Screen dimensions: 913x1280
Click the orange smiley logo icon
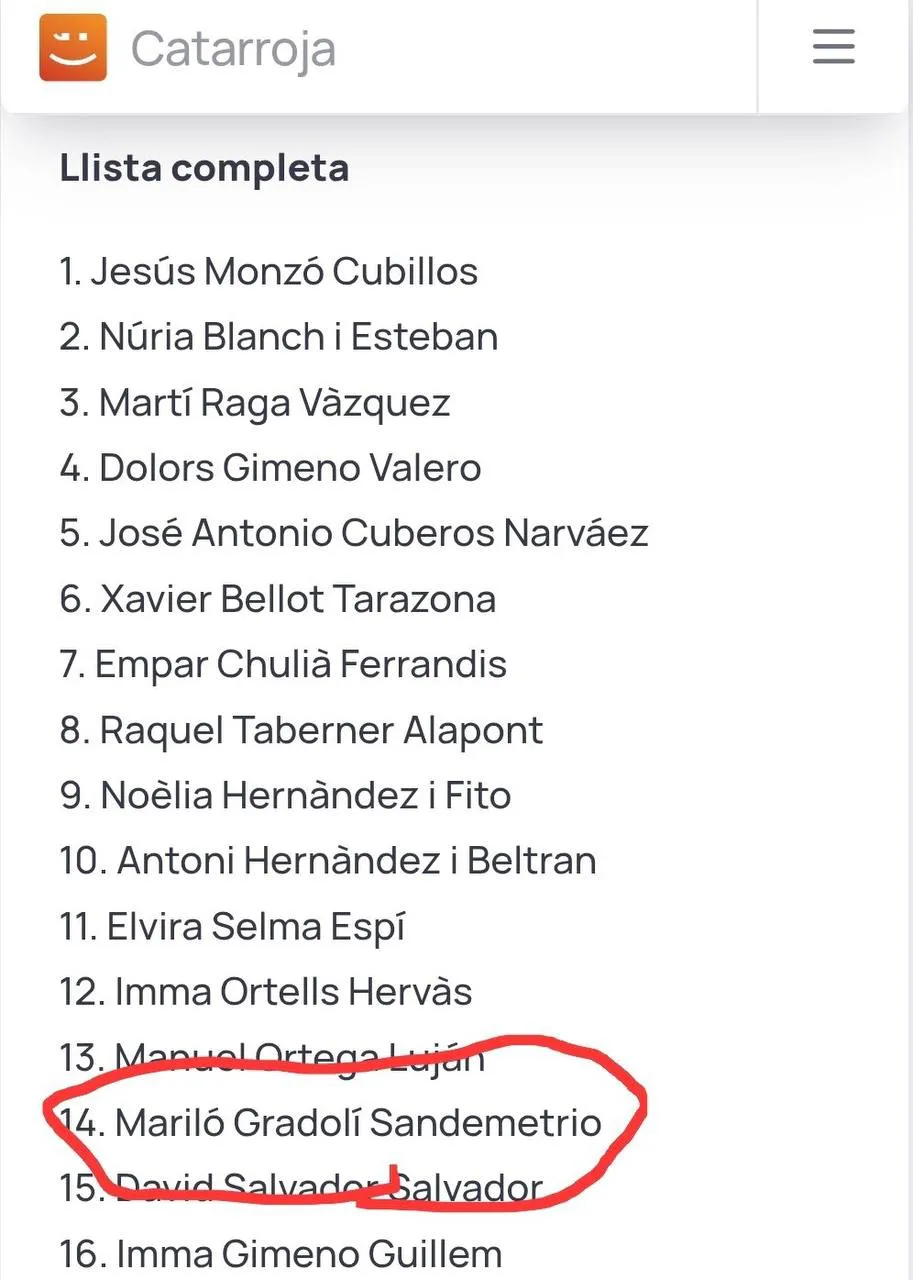pyautogui.click(x=73, y=47)
